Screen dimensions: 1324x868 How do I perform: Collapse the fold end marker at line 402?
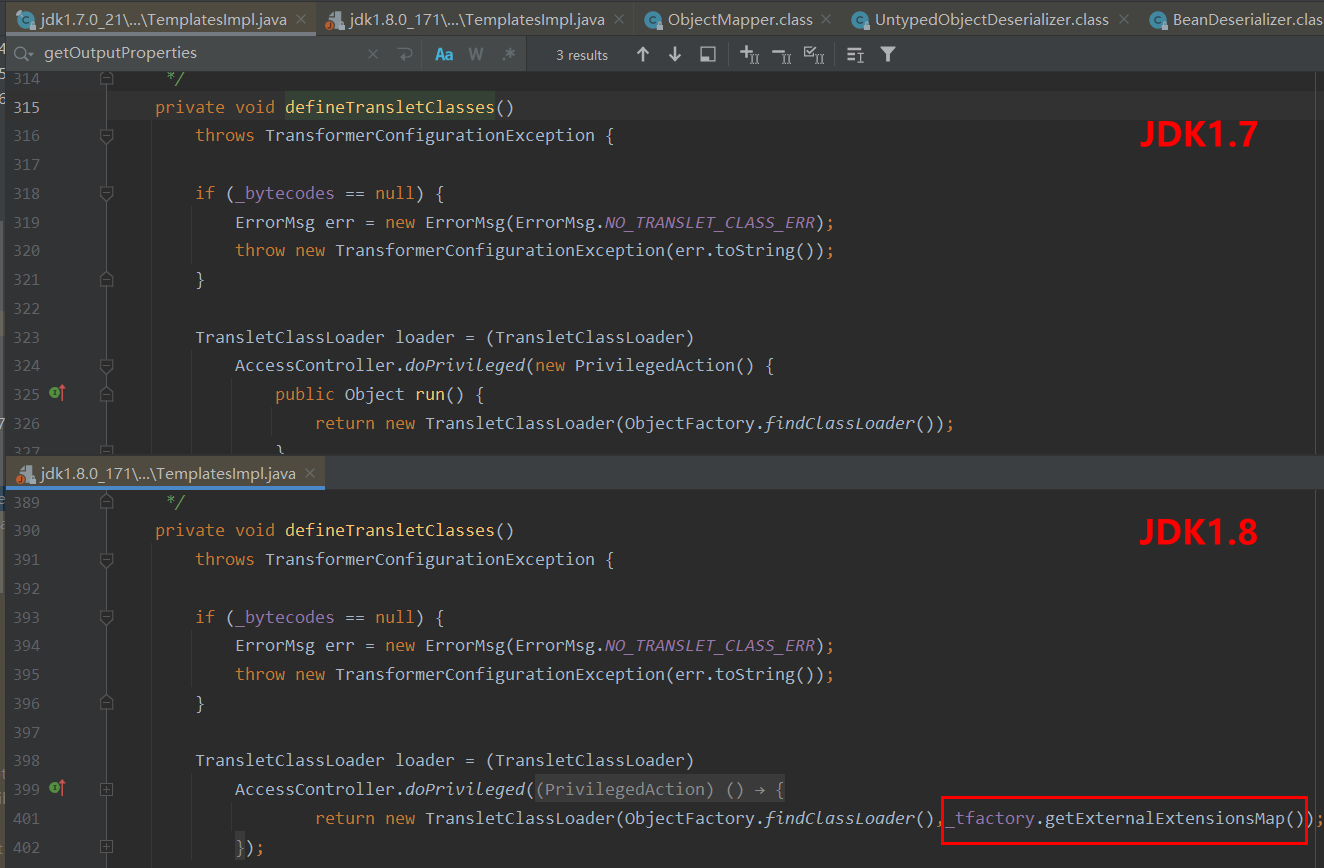click(x=107, y=848)
